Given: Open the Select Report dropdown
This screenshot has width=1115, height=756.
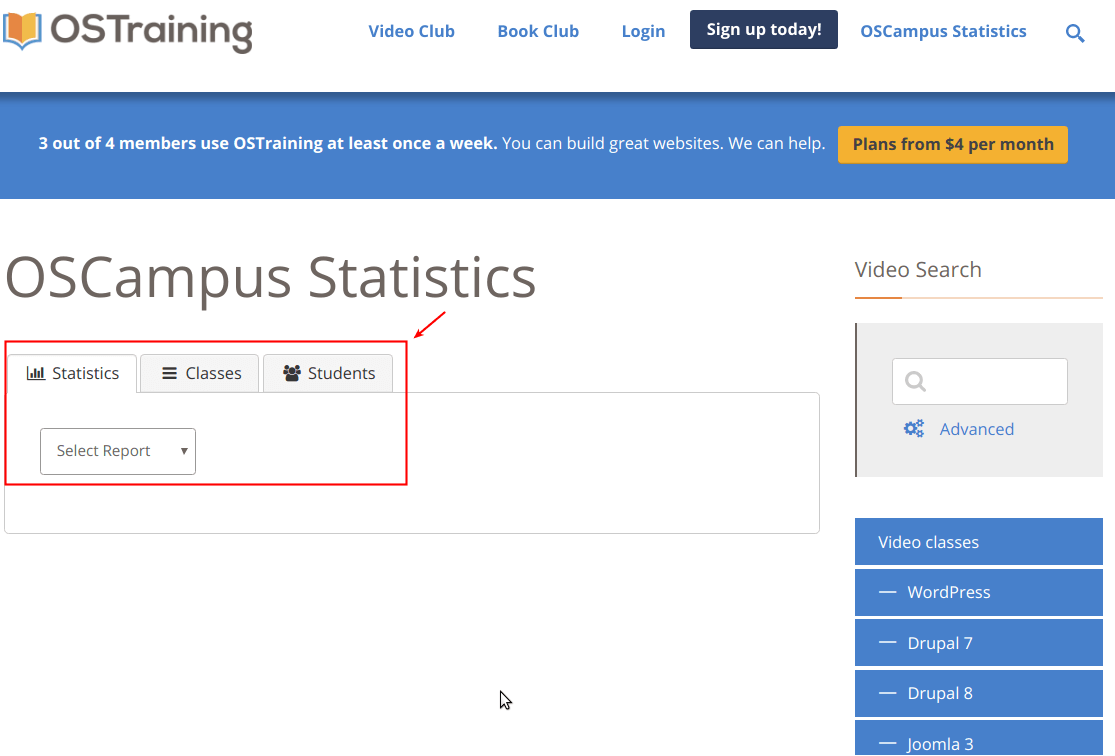Looking at the screenshot, I should (118, 451).
